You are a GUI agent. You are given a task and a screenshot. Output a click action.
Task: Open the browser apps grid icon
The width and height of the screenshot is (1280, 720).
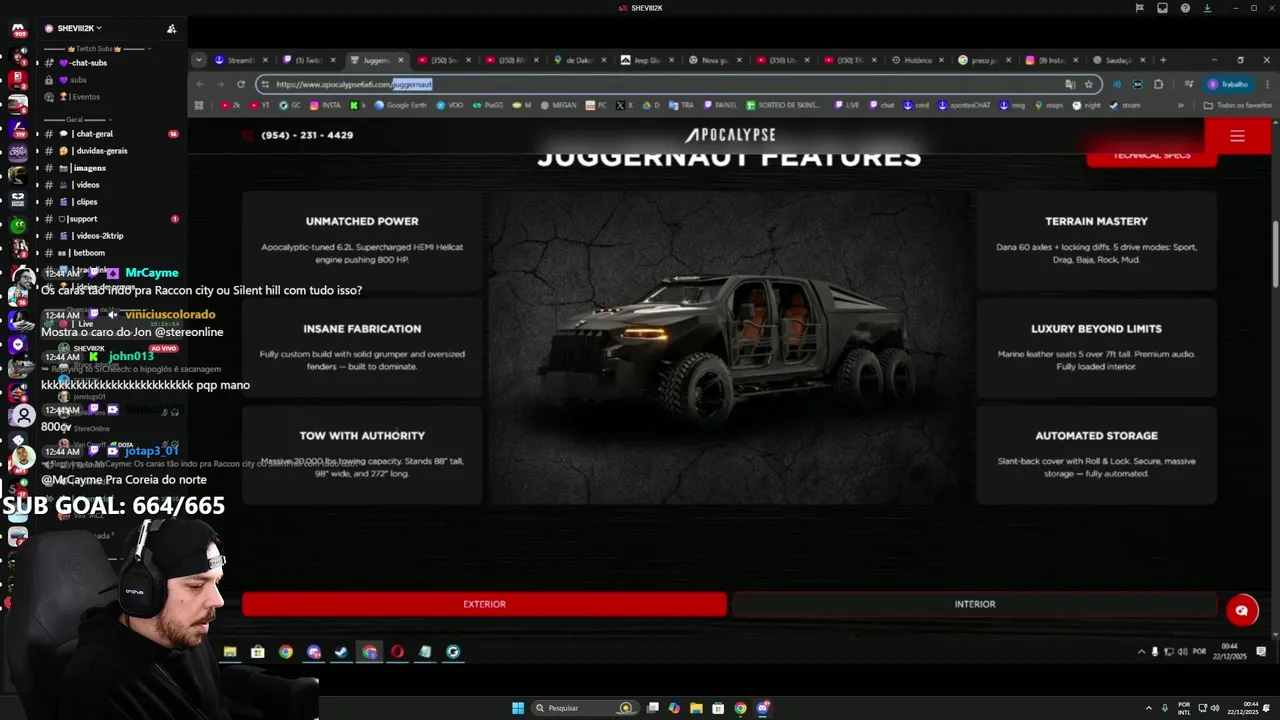click(199, 105)
